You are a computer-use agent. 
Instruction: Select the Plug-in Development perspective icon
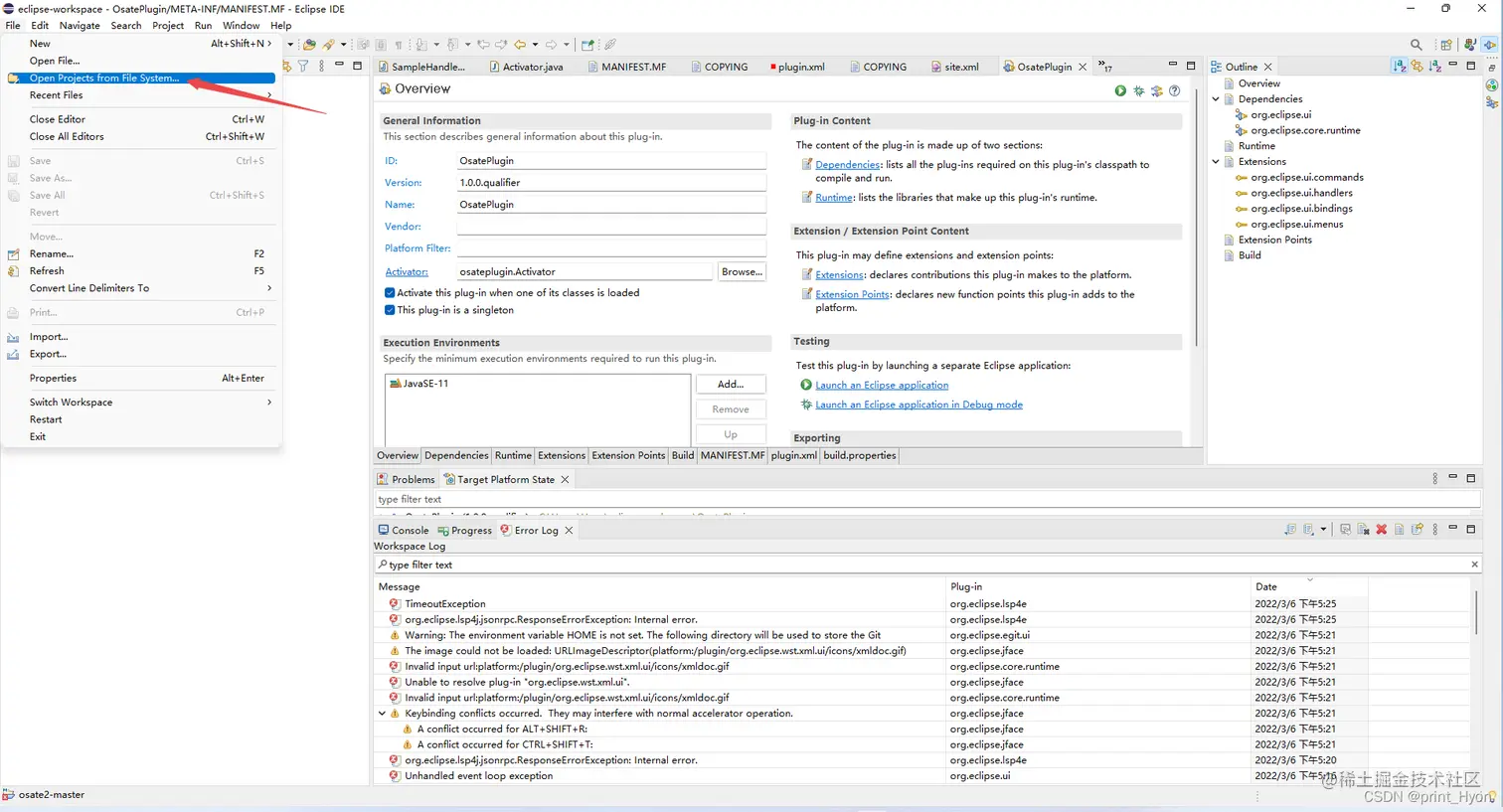1489,45
